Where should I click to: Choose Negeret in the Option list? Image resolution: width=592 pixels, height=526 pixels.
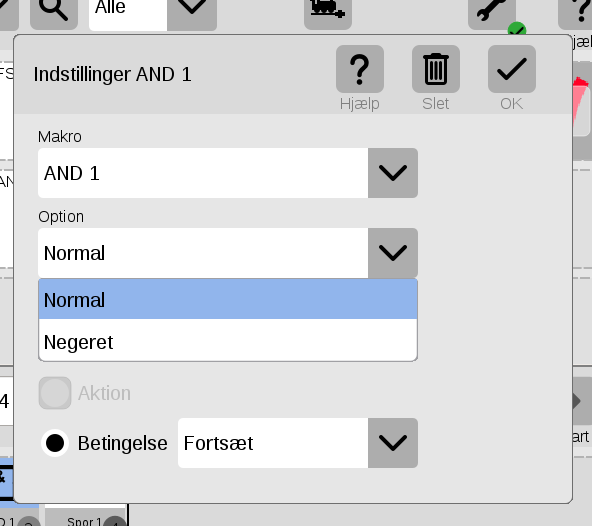[228, 342]
